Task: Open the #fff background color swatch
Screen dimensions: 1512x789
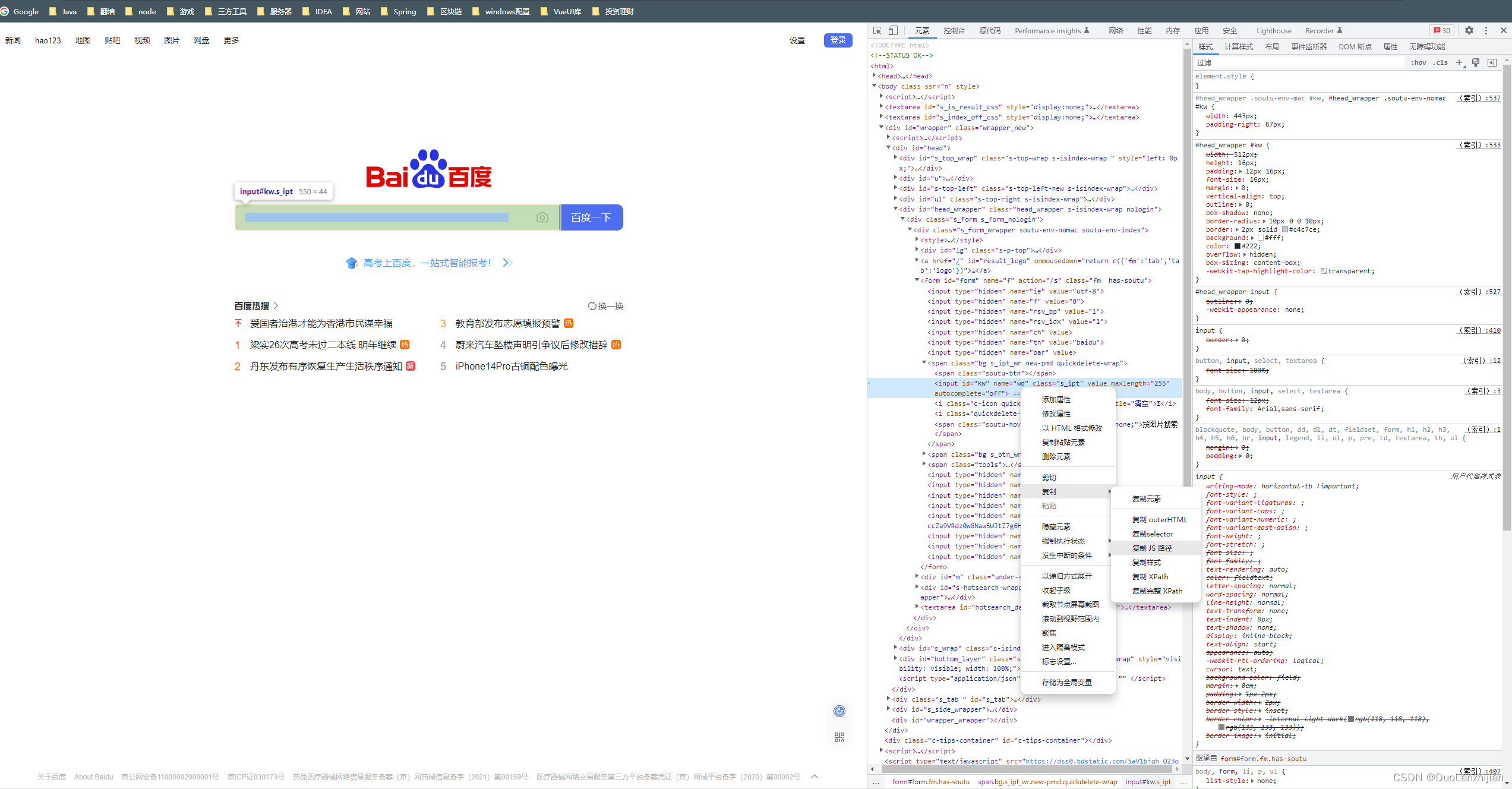Action: coord(1261,238)
